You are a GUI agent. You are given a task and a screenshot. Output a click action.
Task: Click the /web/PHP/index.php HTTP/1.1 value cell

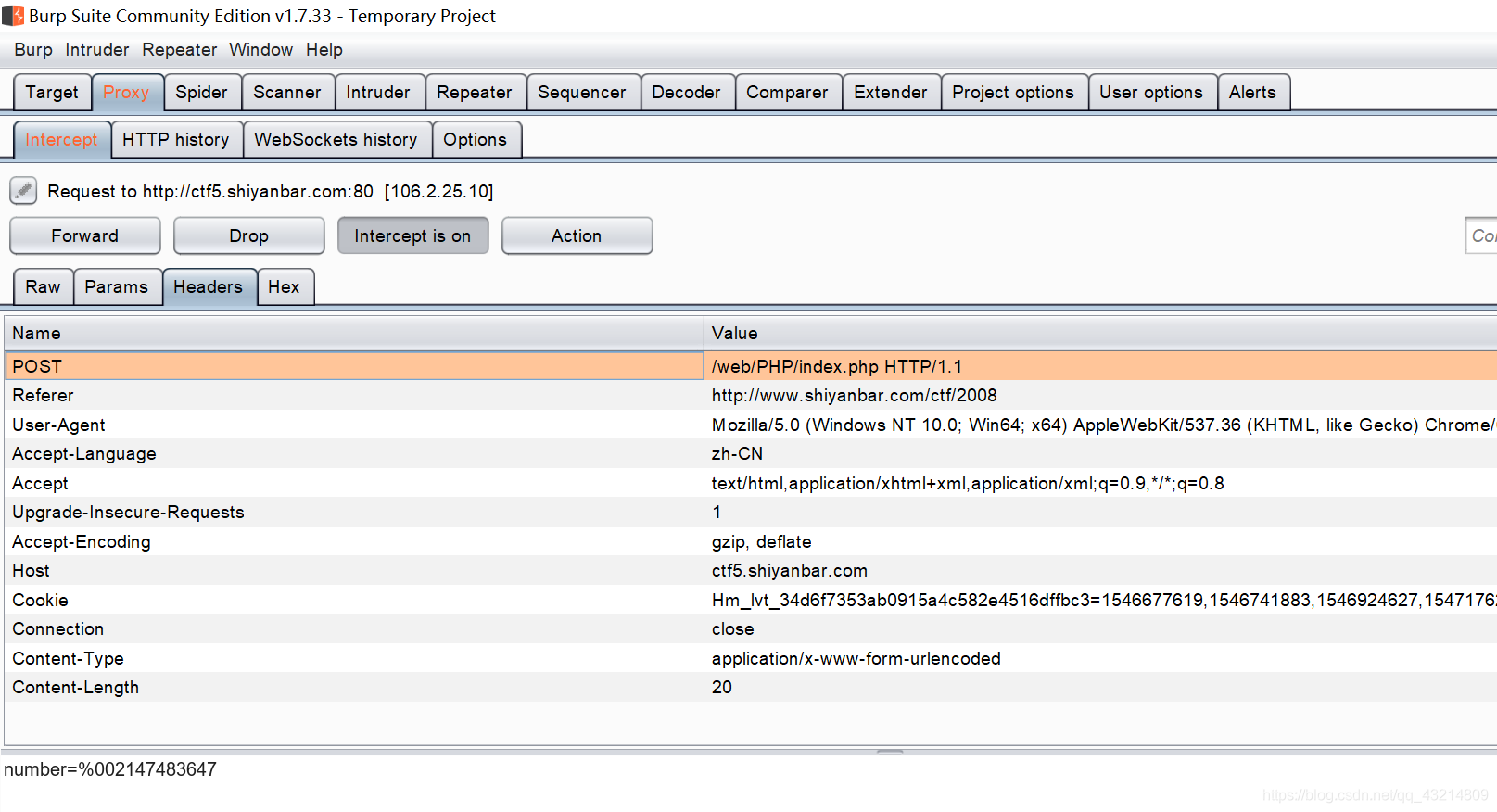tap(1101, 366)
